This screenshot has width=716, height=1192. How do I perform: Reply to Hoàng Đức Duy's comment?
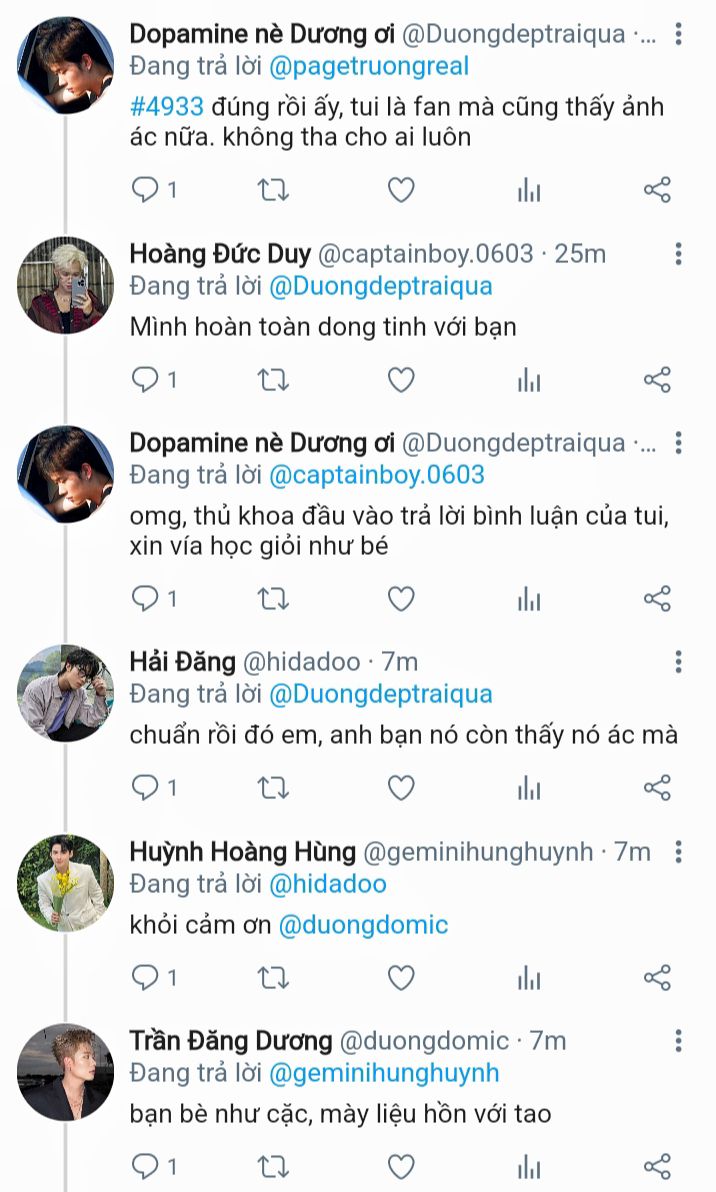146,380
